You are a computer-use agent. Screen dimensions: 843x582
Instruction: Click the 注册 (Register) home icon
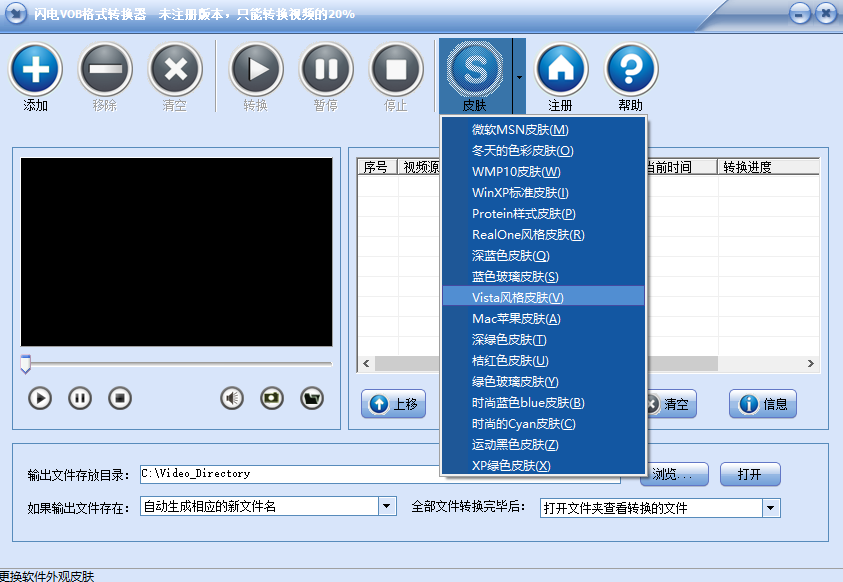pyautogui.click(x=561, y=69)
